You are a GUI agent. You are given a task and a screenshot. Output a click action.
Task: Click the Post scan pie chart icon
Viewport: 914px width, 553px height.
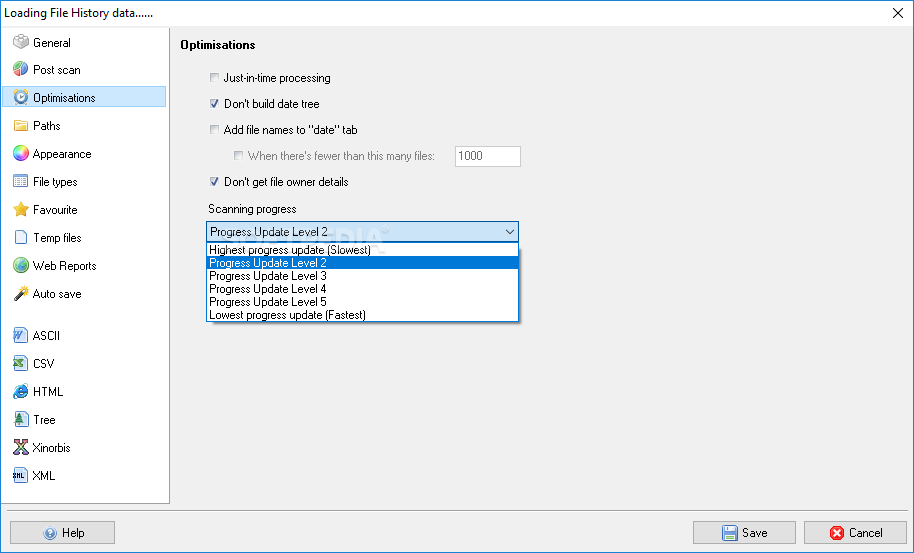point(21,69)
